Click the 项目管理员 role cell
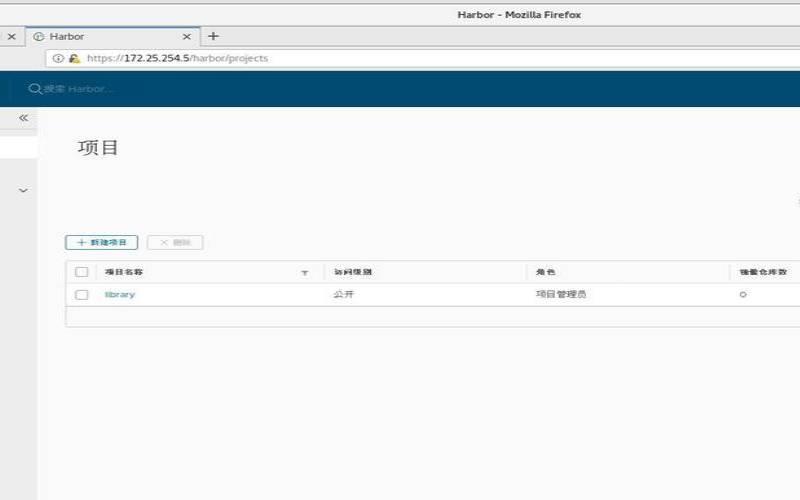 pos(561,294)
